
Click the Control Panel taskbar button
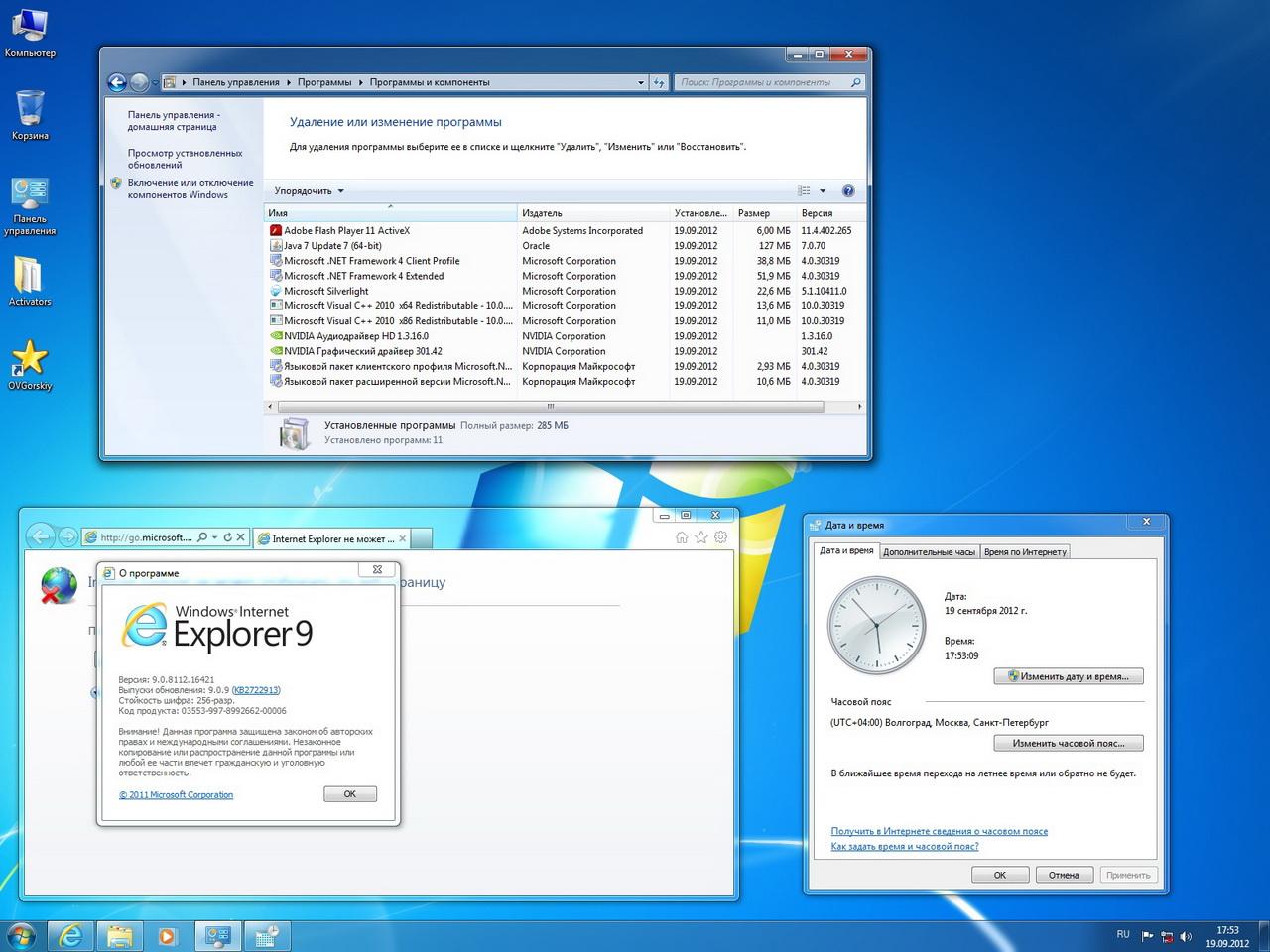[217, 935]
